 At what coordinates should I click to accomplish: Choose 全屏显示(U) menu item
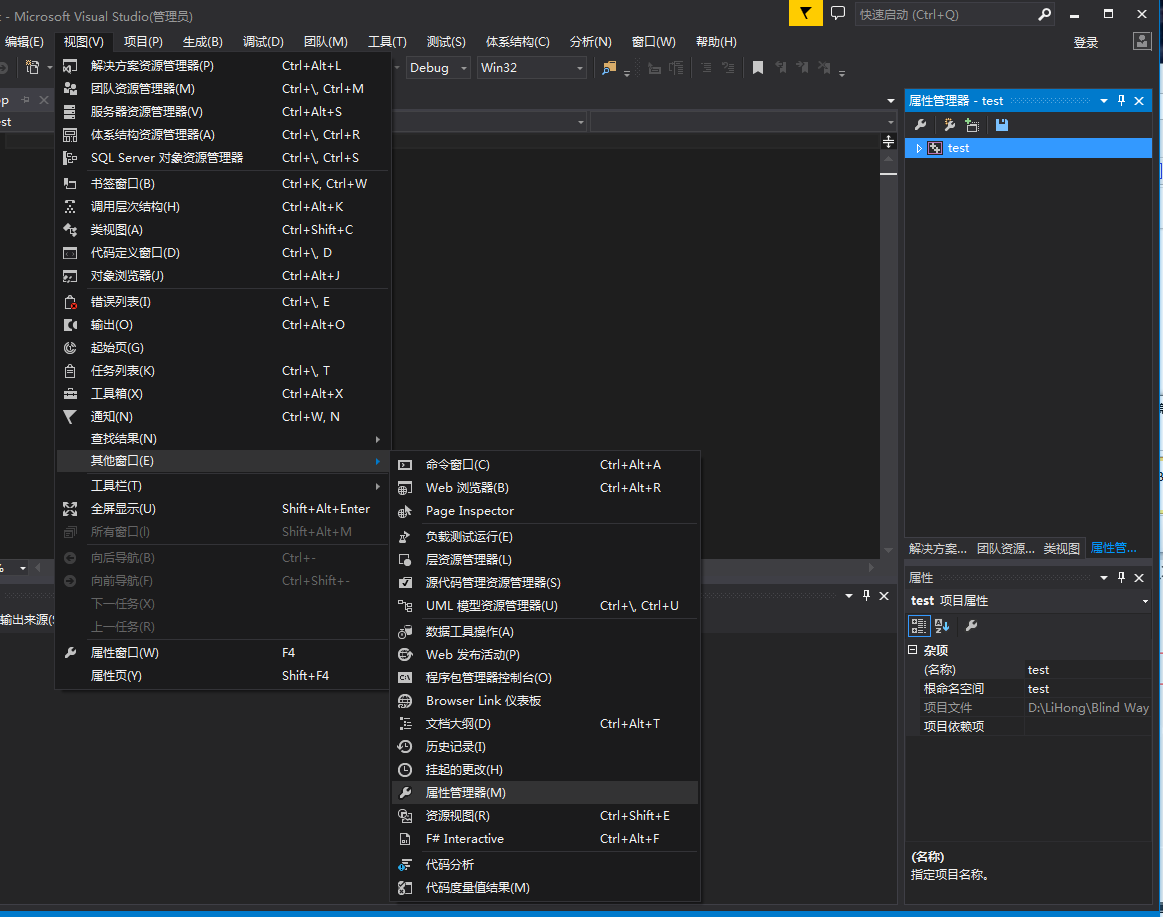coord(223,508)
